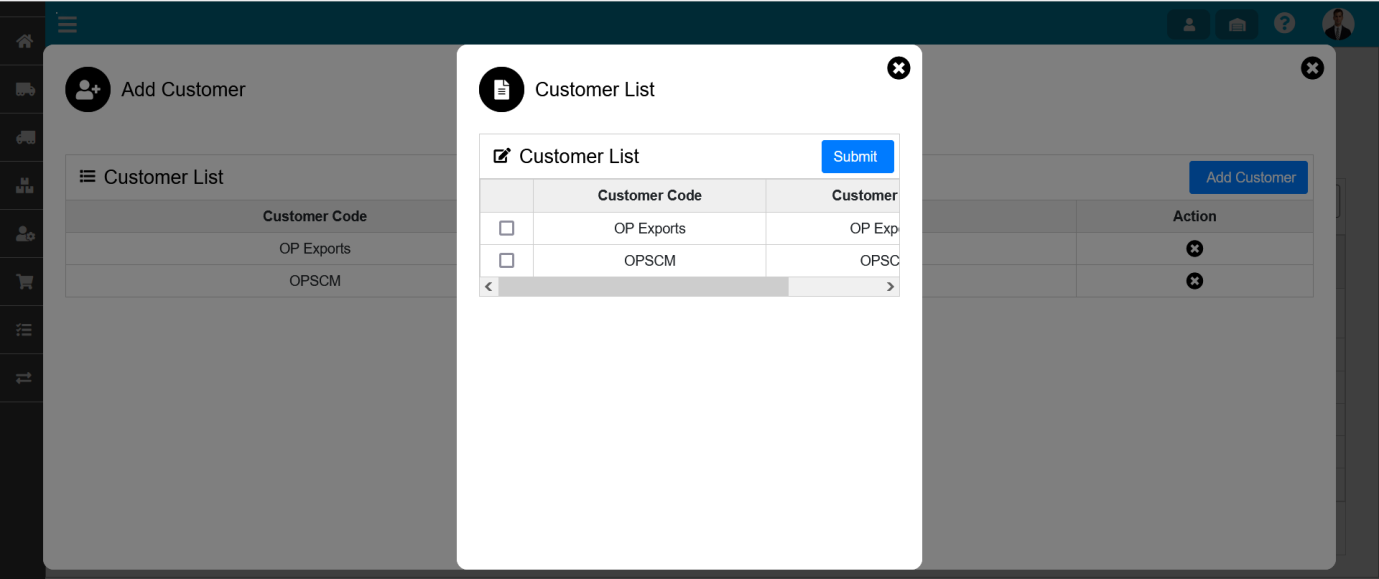
Task: Click the user profile avatar picture
Action: 1337,24
